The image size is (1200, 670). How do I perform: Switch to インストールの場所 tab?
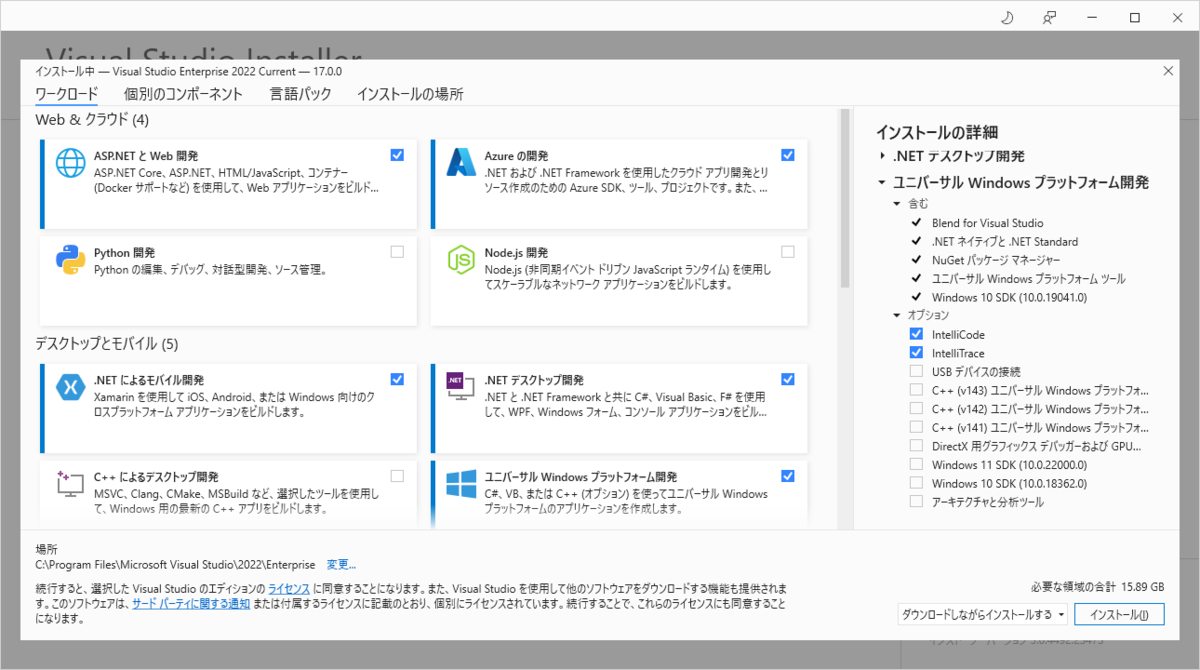(410, 94)
